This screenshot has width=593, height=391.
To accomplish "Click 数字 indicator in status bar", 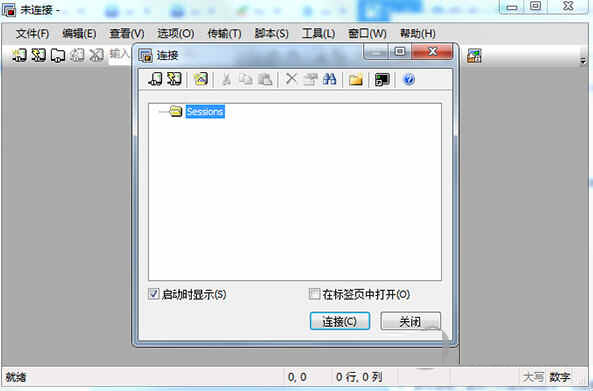I will [560, 377].
